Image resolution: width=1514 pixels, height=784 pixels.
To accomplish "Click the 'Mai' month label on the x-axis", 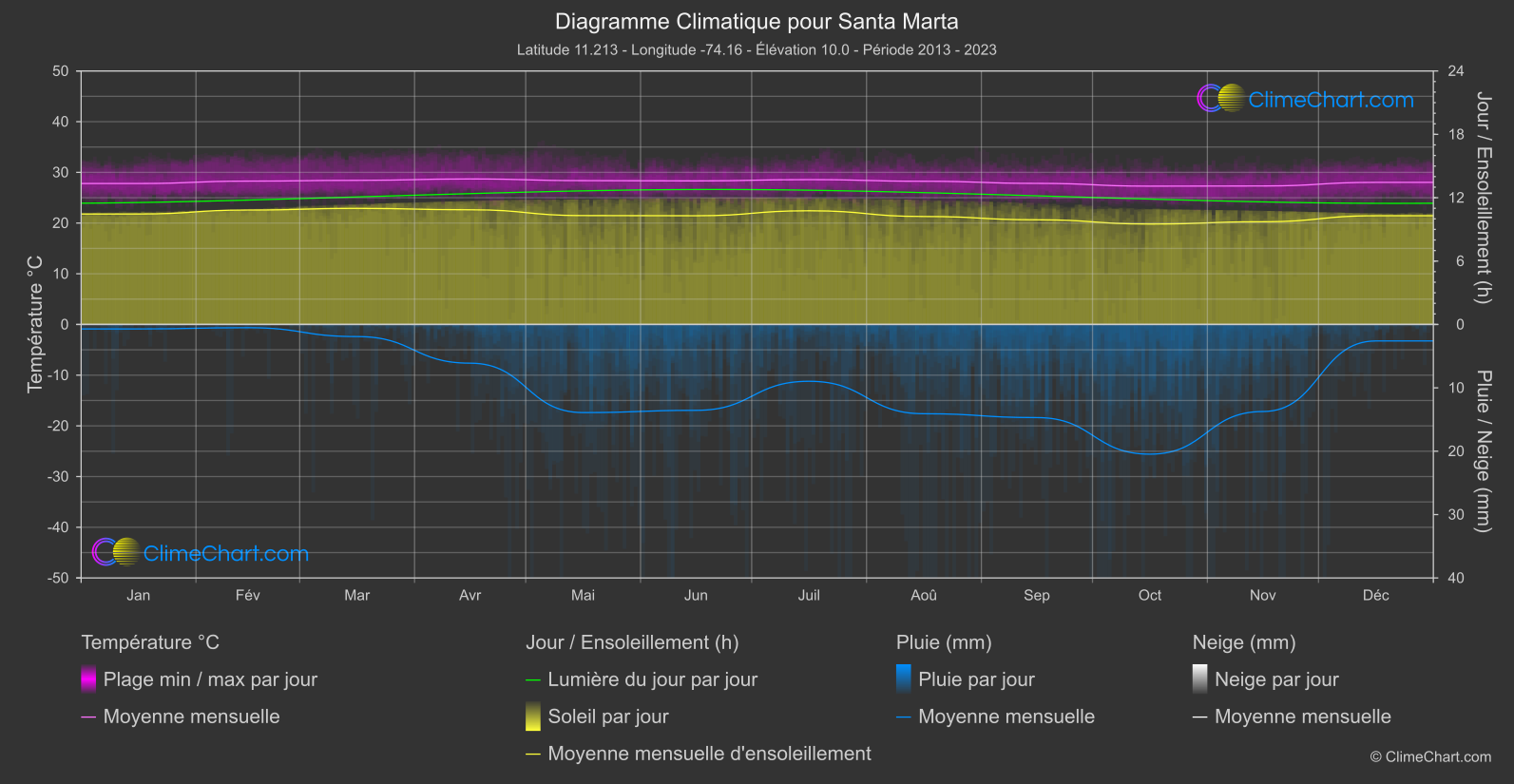I will point(584,595).
